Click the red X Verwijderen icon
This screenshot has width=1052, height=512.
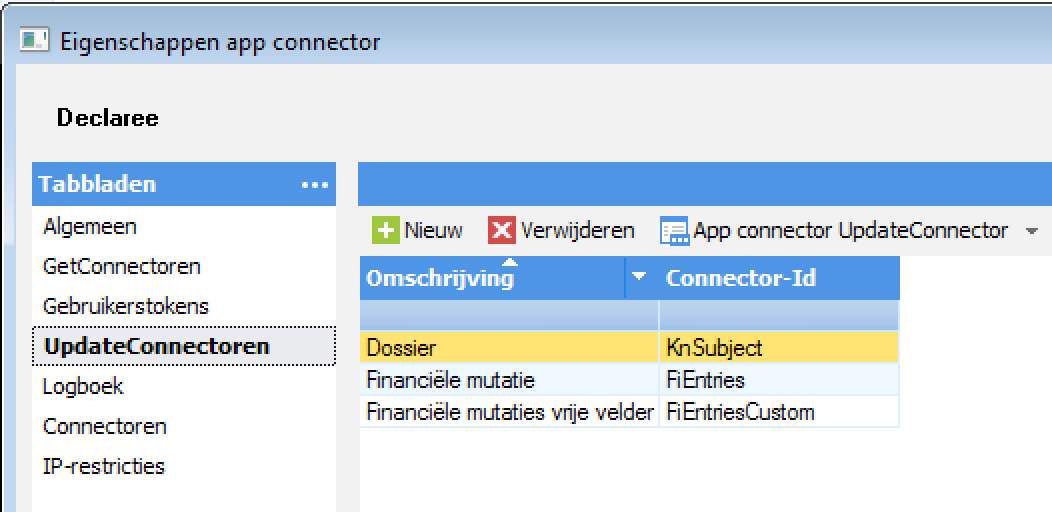501,231
